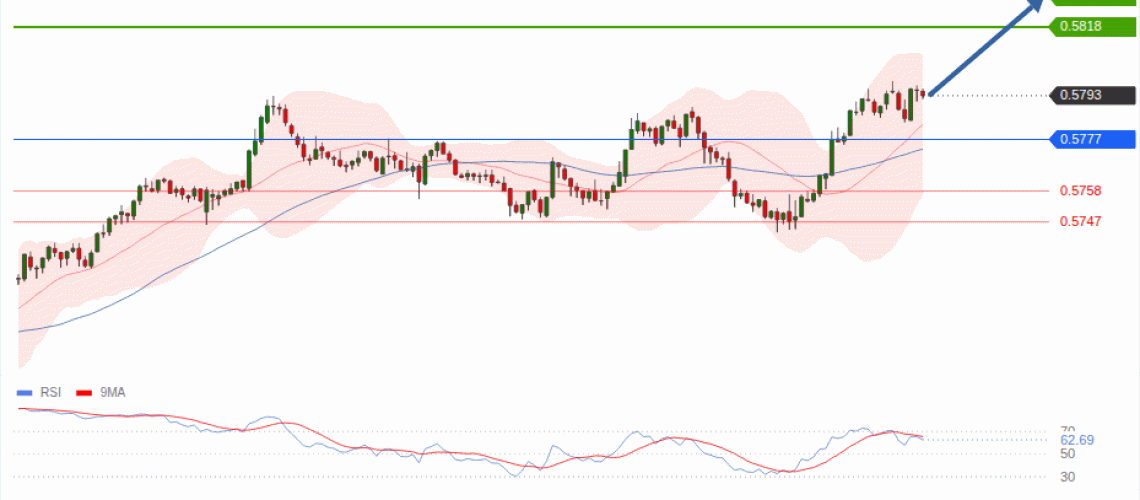Click the 0.5758 red support label
The height and width of the screenshot is (500, 1140).
pos(1080,191)
